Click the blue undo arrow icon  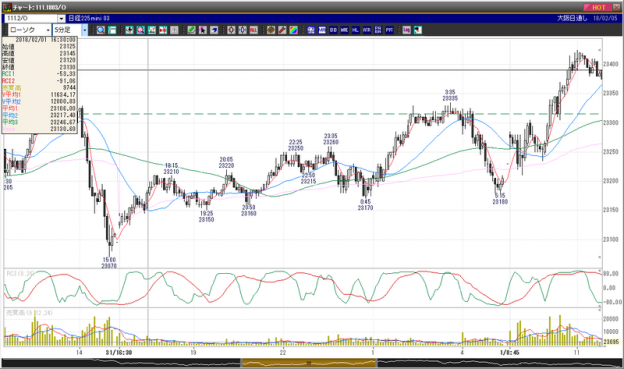(x=214, y=30)
